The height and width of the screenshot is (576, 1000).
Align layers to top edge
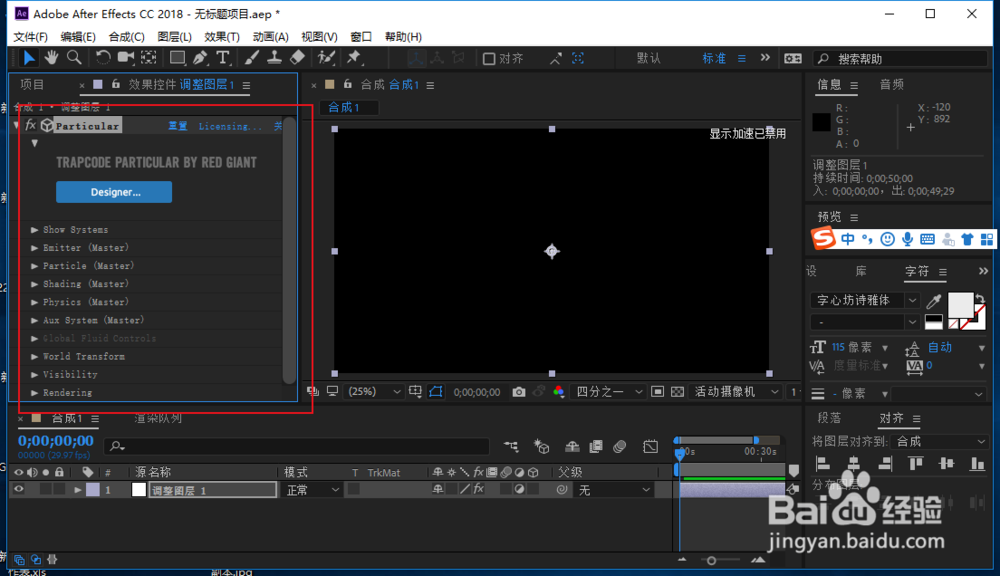[915, 464]
